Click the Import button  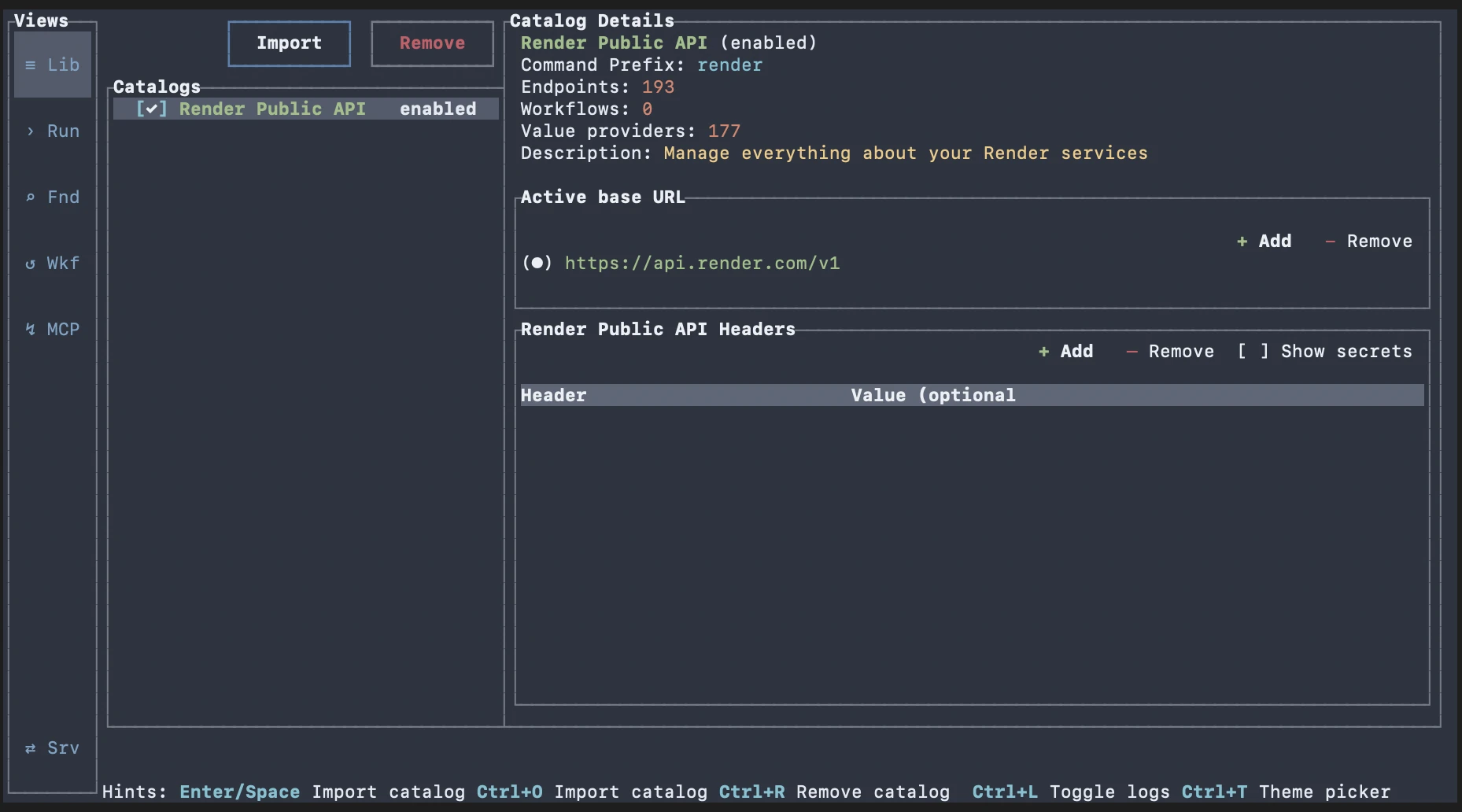(289, 43)
